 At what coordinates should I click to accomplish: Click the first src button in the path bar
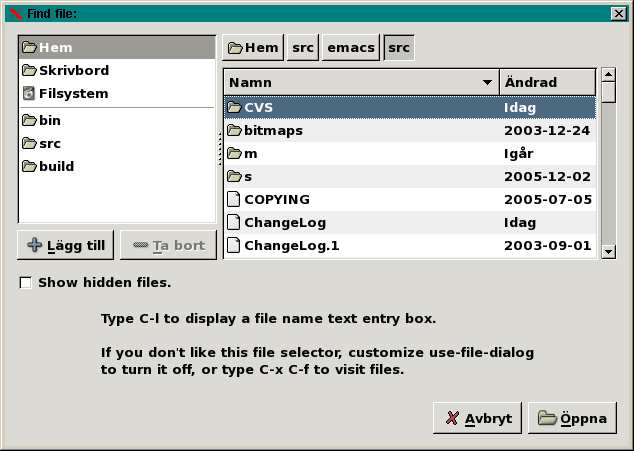point(303,48)
